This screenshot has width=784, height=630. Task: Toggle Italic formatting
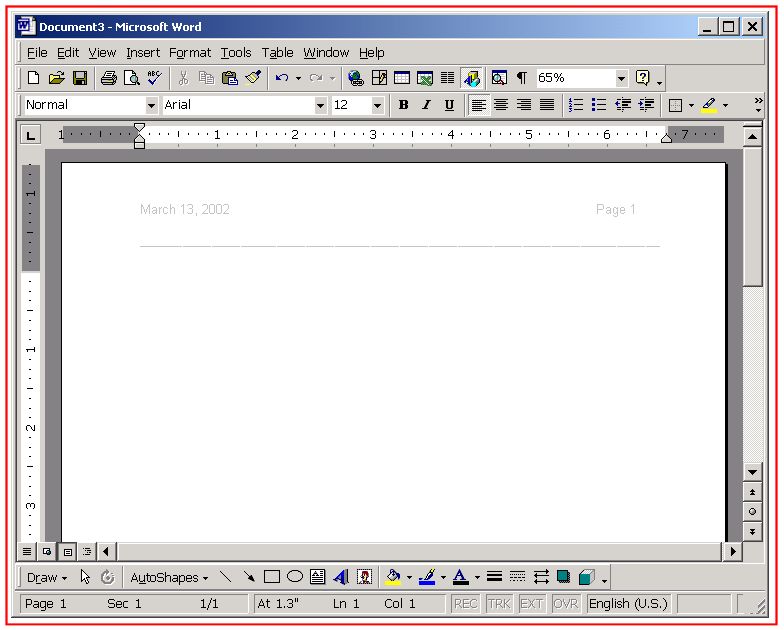coord(426,105)
